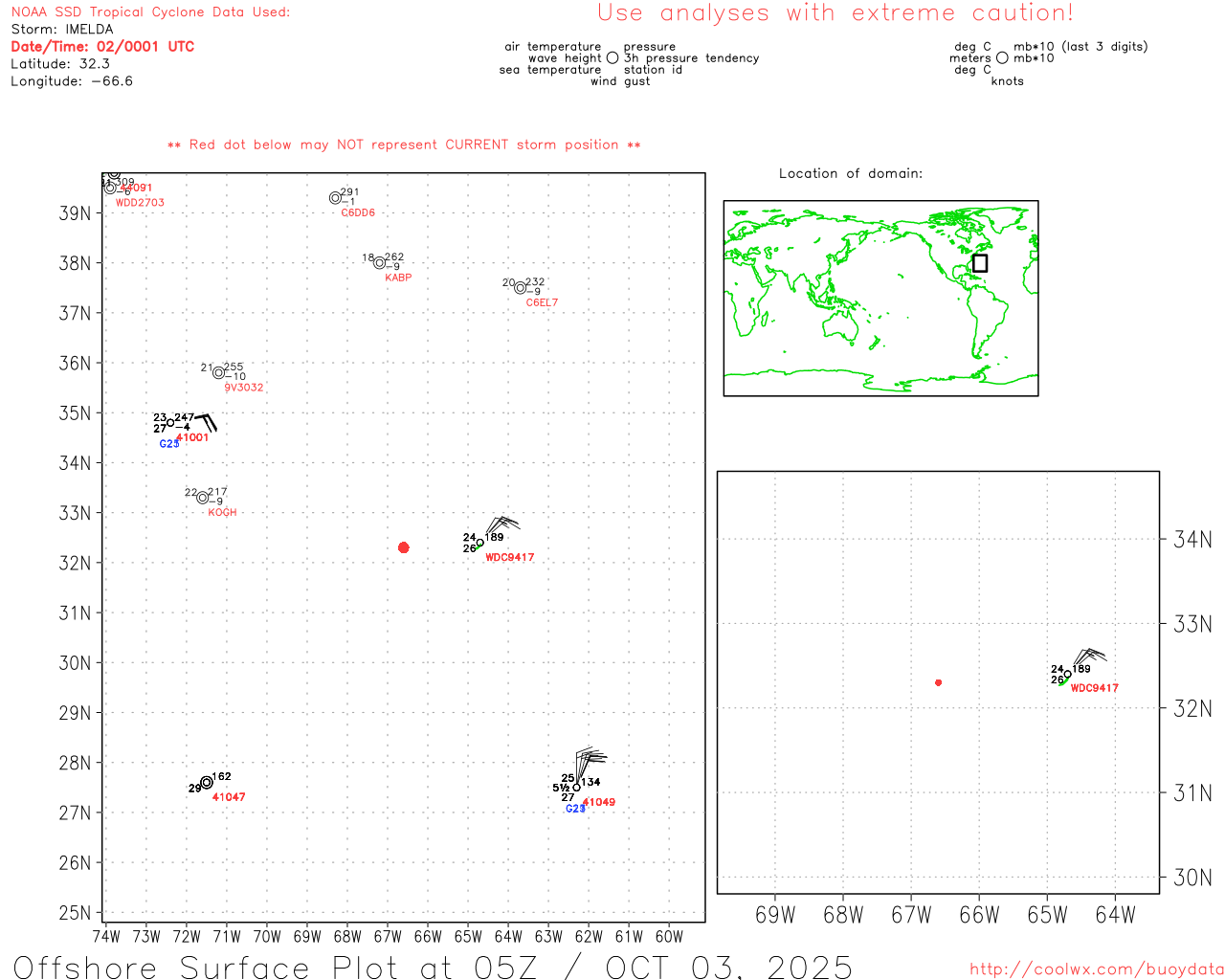This screenshot has height=980, width=1225.
Task: Click the red storm position dot on main map
Action: [x=403, y=547]
